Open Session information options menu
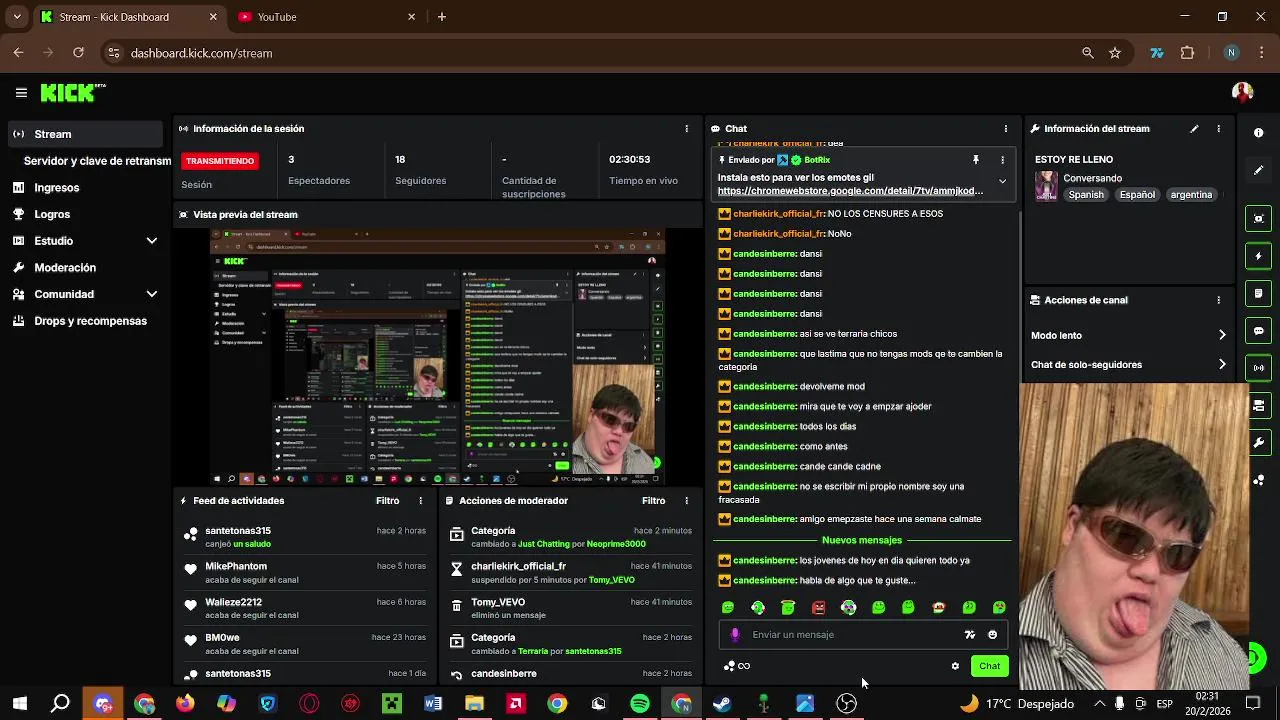This screenshot has width=1280, height=720. click(686, 129)
